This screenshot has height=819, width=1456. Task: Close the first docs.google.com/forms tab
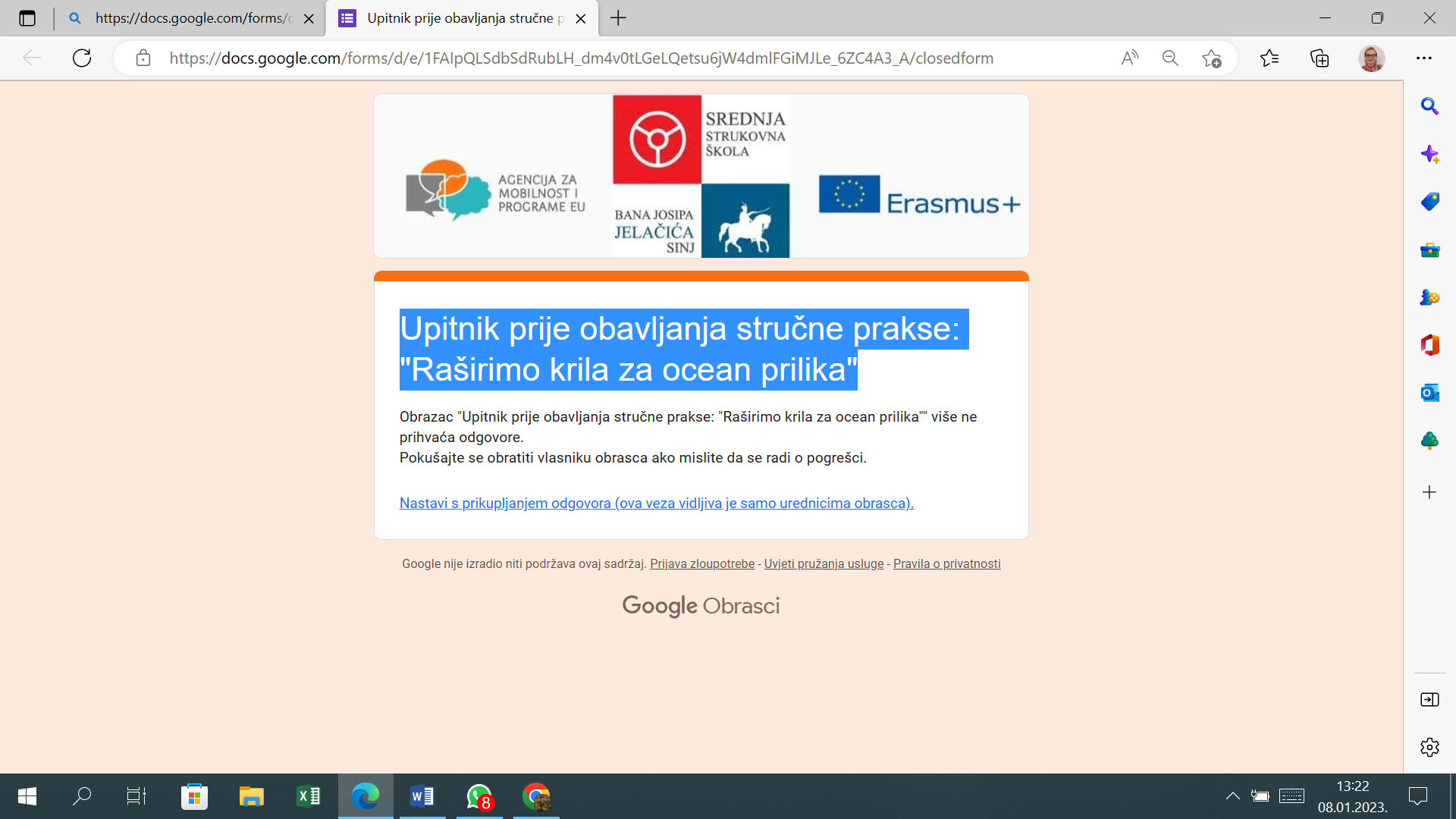(x=309, y=19)
